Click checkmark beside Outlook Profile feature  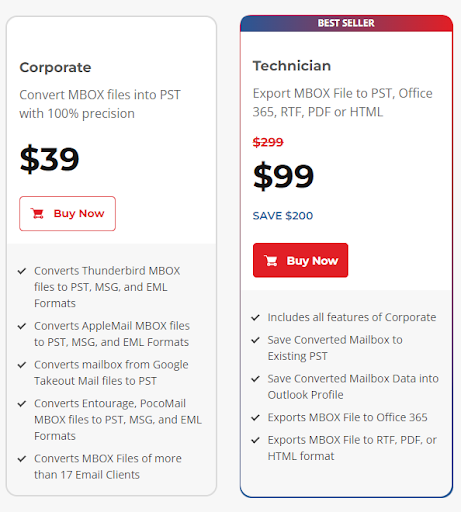click(256, 379)
